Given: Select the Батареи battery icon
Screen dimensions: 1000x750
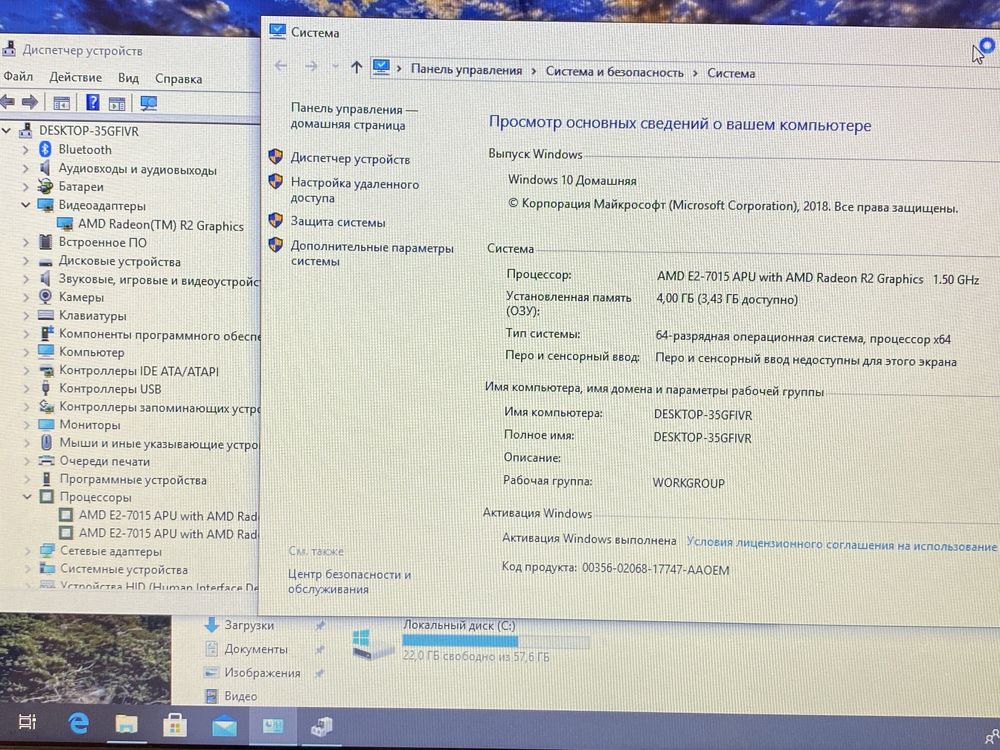Looking at the screenshot, I should [x=45, y=186].
